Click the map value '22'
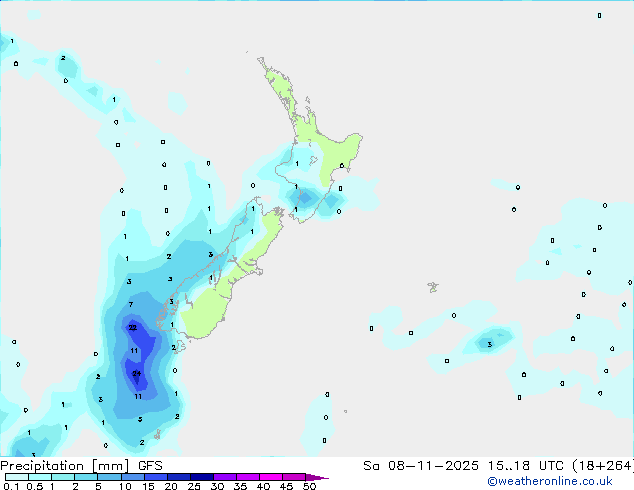This screenshot has height=490, width=634. point(133,327)
